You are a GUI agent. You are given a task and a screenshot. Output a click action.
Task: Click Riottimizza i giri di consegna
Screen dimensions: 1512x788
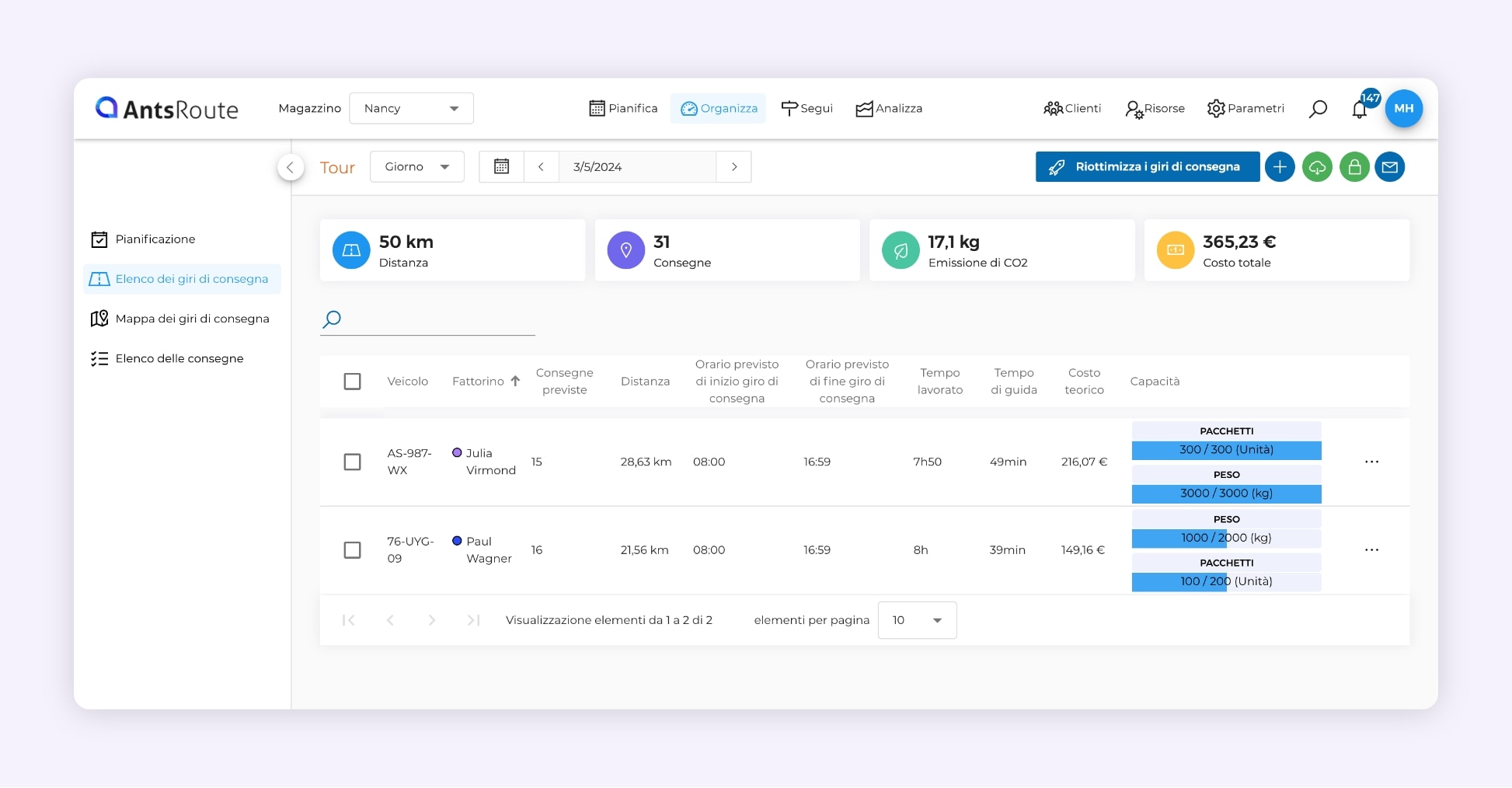coord(1147,166)
